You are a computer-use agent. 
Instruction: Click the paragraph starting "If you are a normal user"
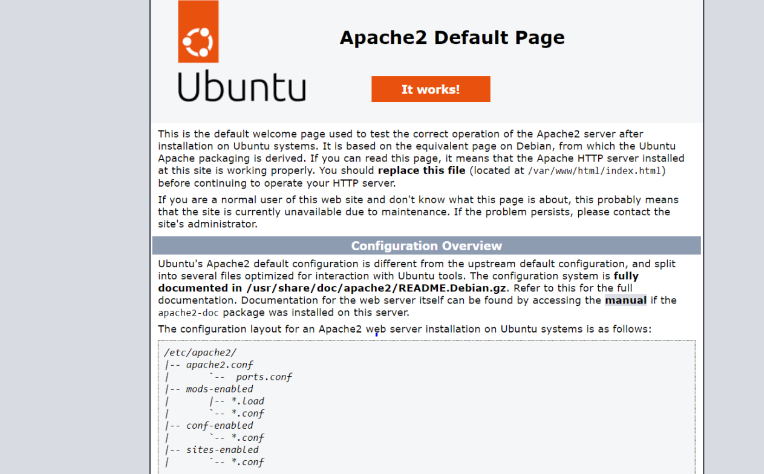[418, 212]
